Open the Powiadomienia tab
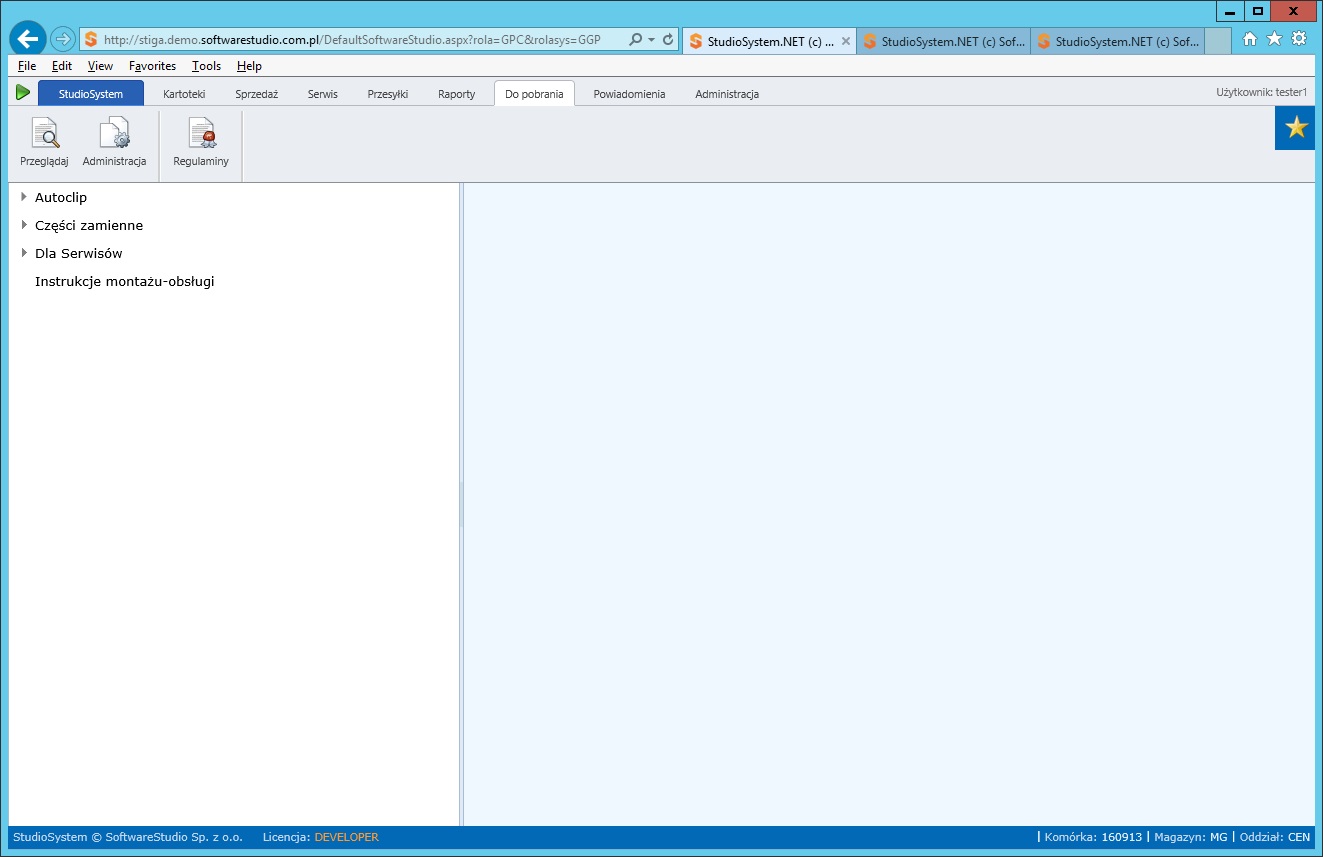This screenshot has width=1323, height=857. tap(629, 94)
